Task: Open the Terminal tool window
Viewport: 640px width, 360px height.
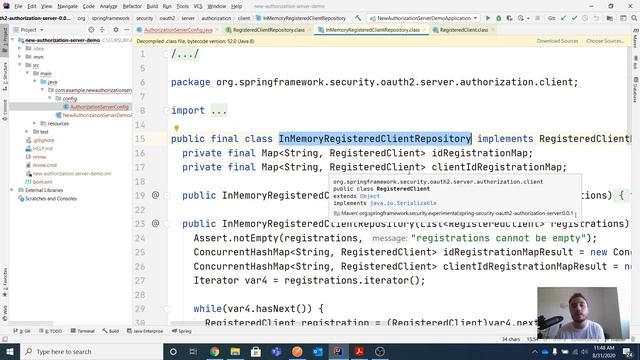Action: click(x=83, y=331)
